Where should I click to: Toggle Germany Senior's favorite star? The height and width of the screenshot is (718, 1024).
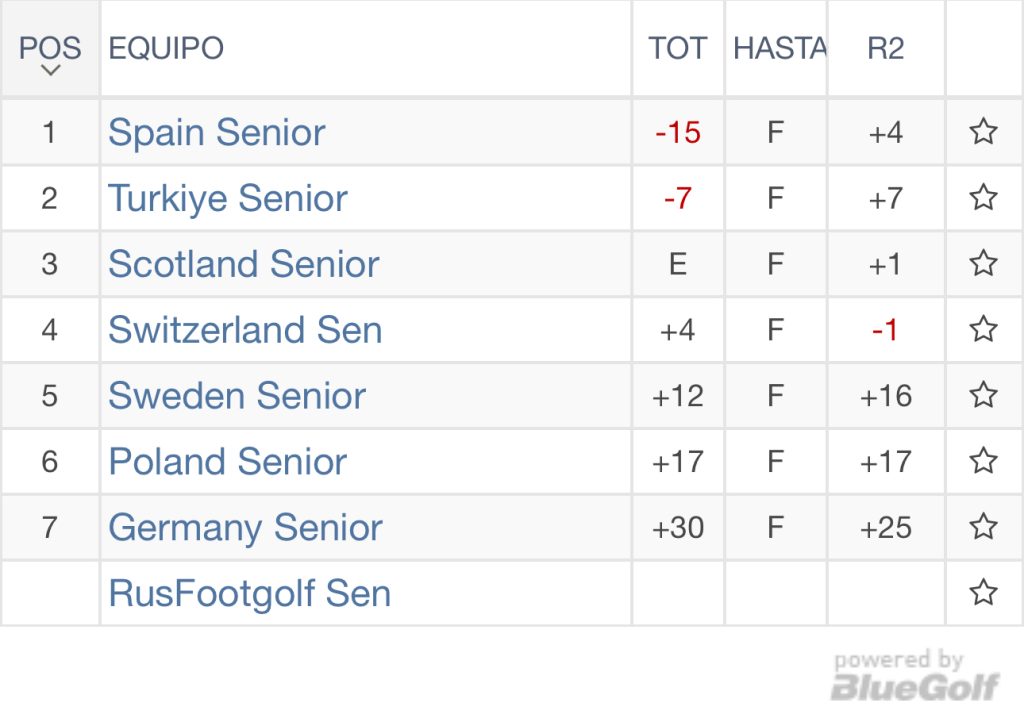click(x=983, y=527)
